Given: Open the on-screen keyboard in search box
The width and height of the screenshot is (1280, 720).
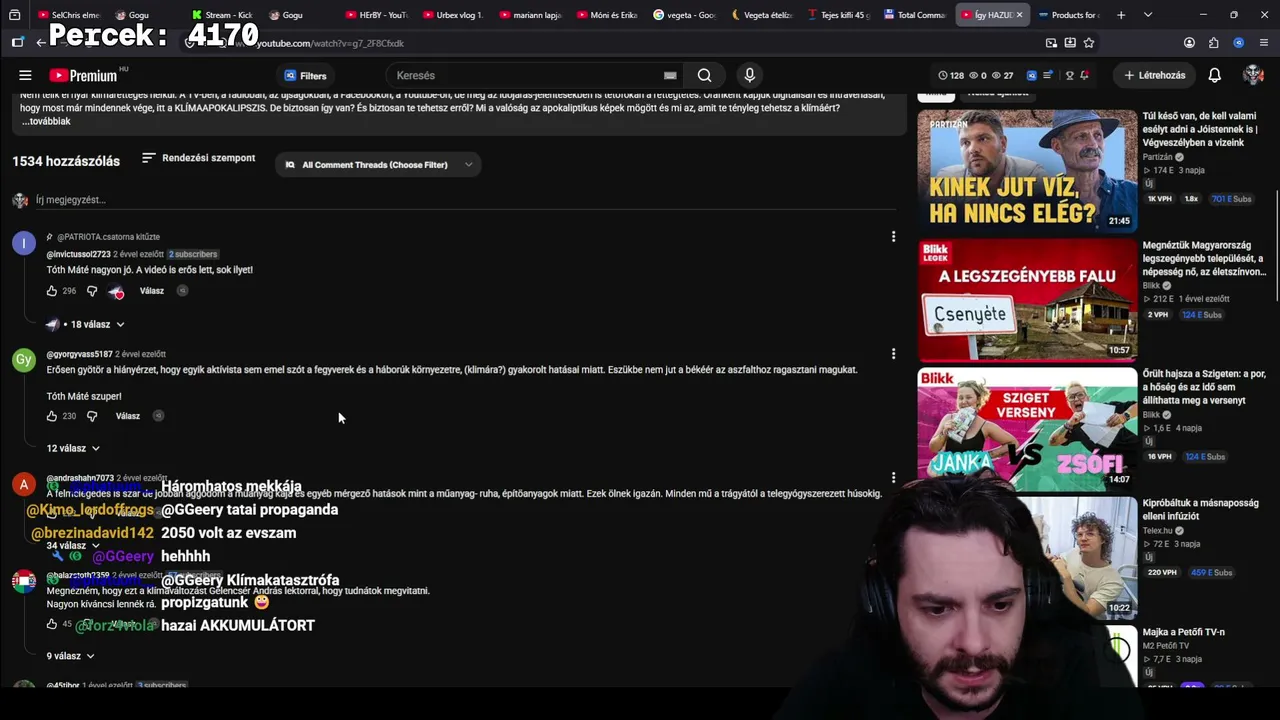Looking at the screenshot, I should click(670, 75).
